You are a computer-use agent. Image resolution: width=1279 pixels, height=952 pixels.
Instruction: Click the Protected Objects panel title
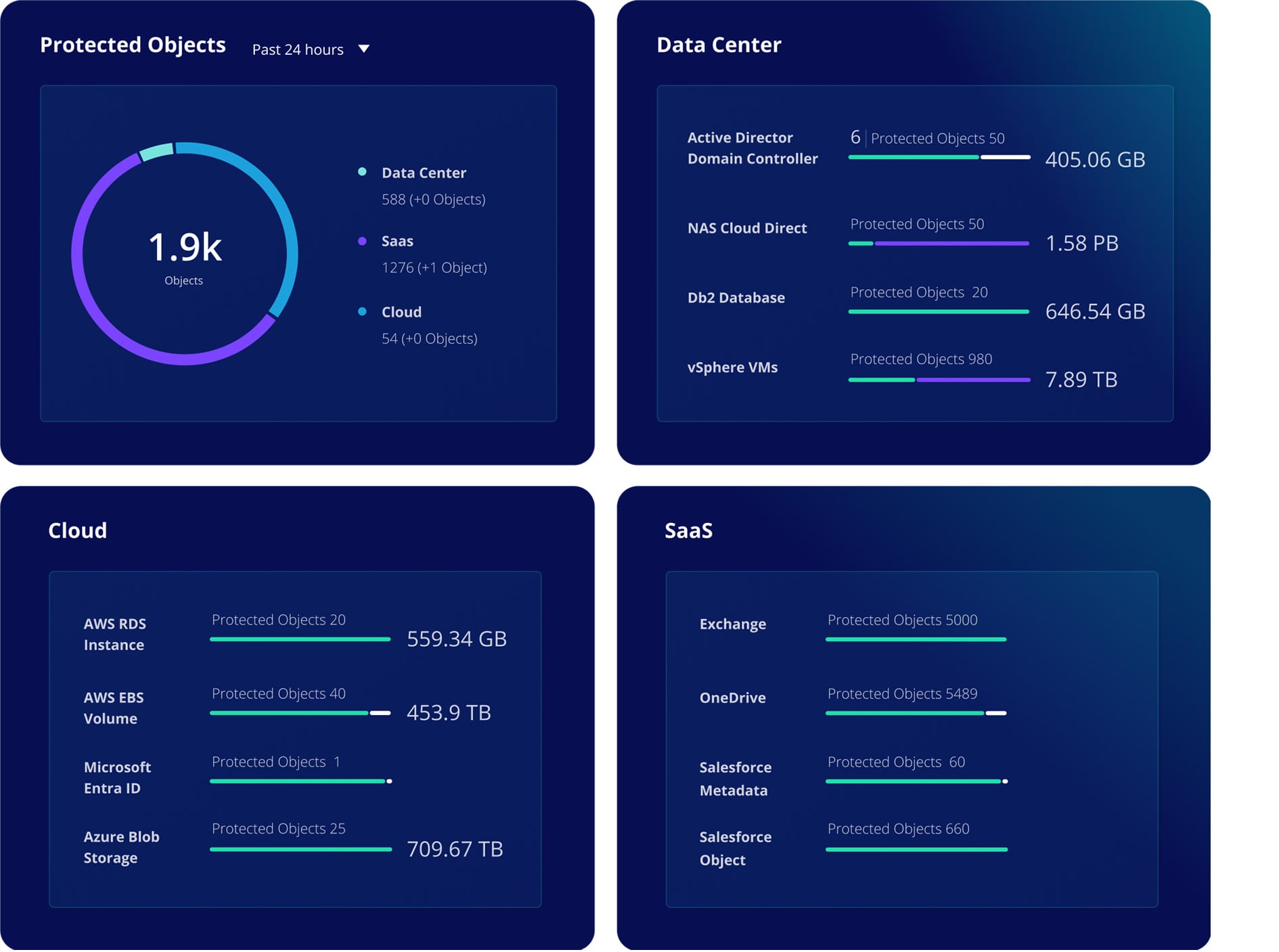(x=133, y=45)
